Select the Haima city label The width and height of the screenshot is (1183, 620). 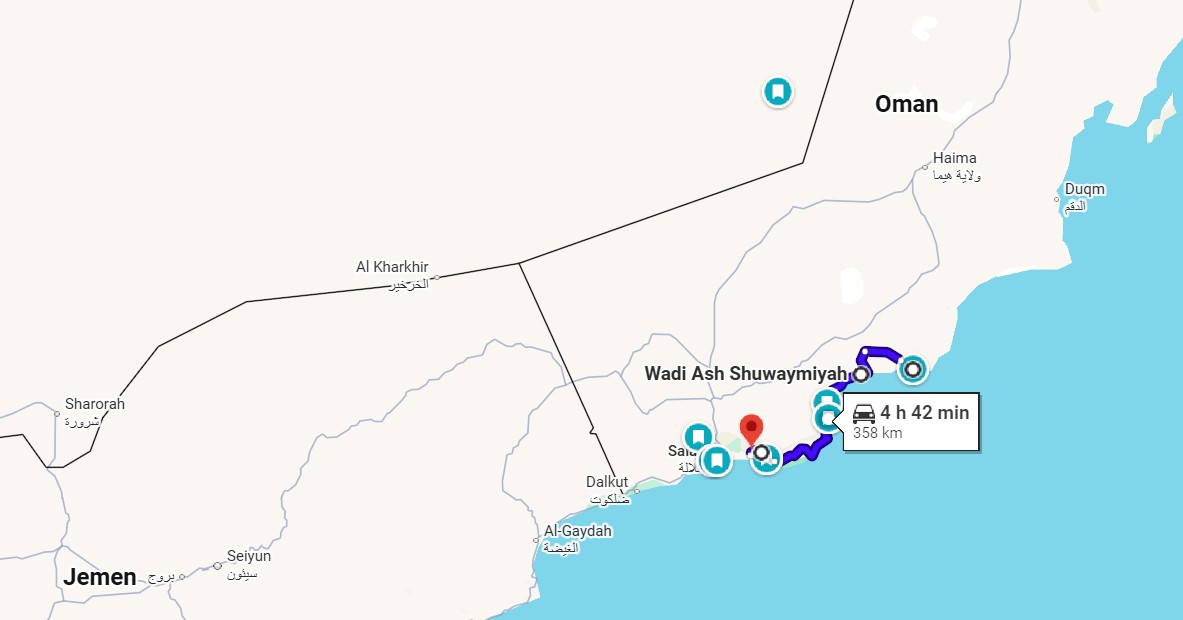pyautogui.click(x=954, y=158)
